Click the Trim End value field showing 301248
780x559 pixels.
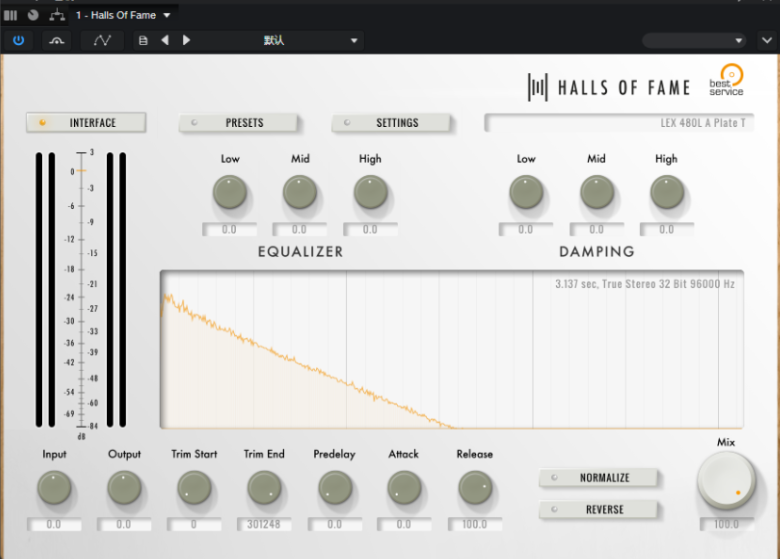tap(264, 524)
